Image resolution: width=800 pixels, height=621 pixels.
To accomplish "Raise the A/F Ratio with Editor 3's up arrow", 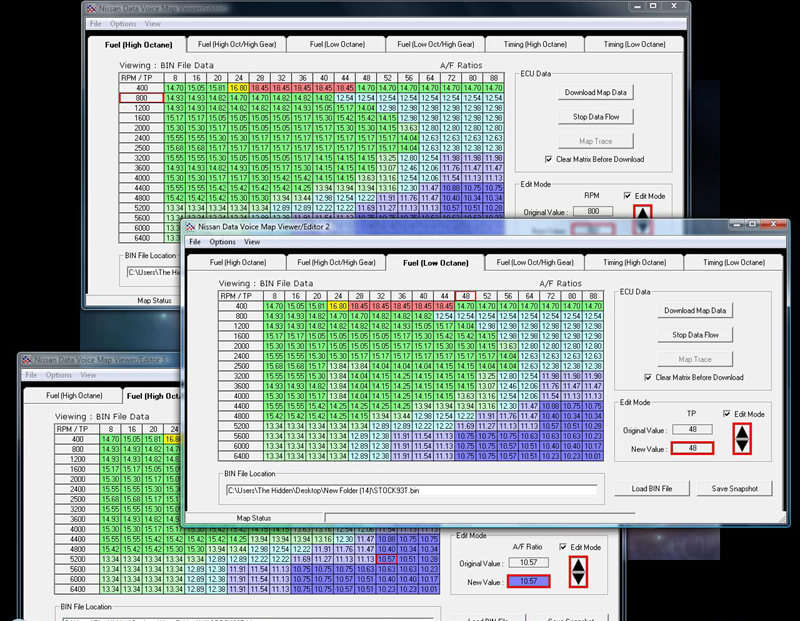I will pos(578,565).
